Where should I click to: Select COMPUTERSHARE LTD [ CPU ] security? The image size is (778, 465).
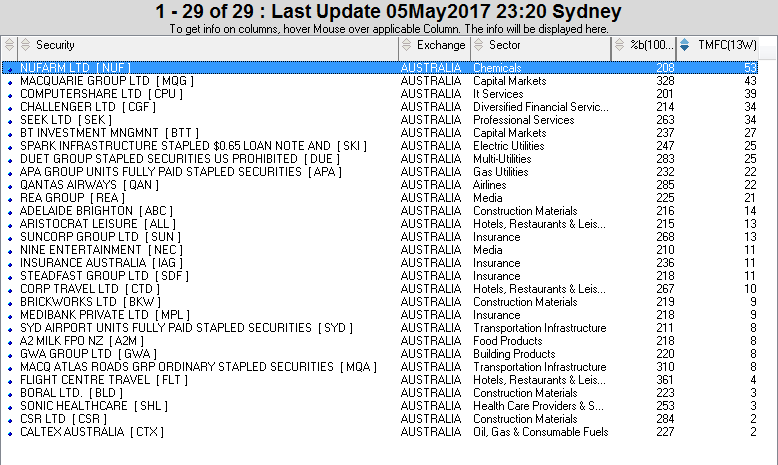point(101,93)
